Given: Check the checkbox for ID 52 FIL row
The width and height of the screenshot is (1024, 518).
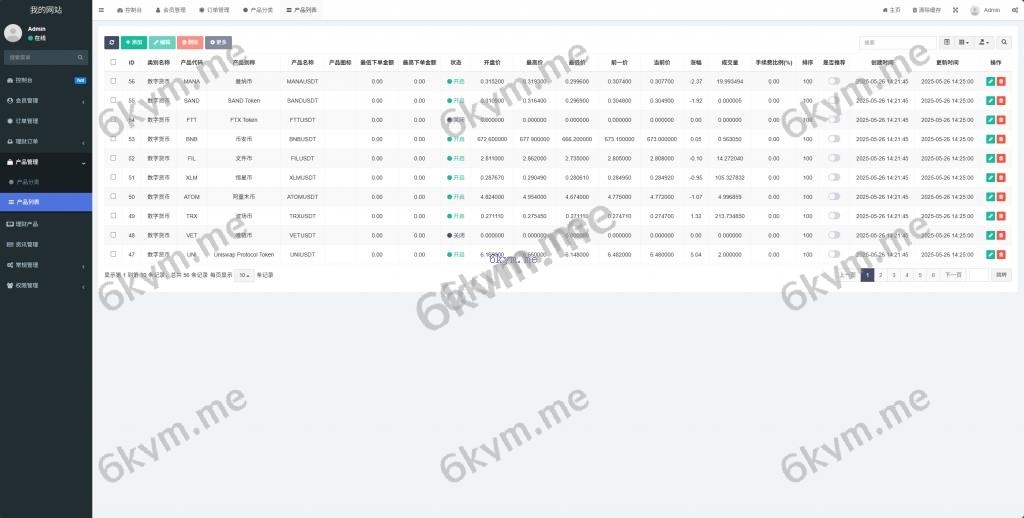Looking at the screenshot, I should 113,158.
